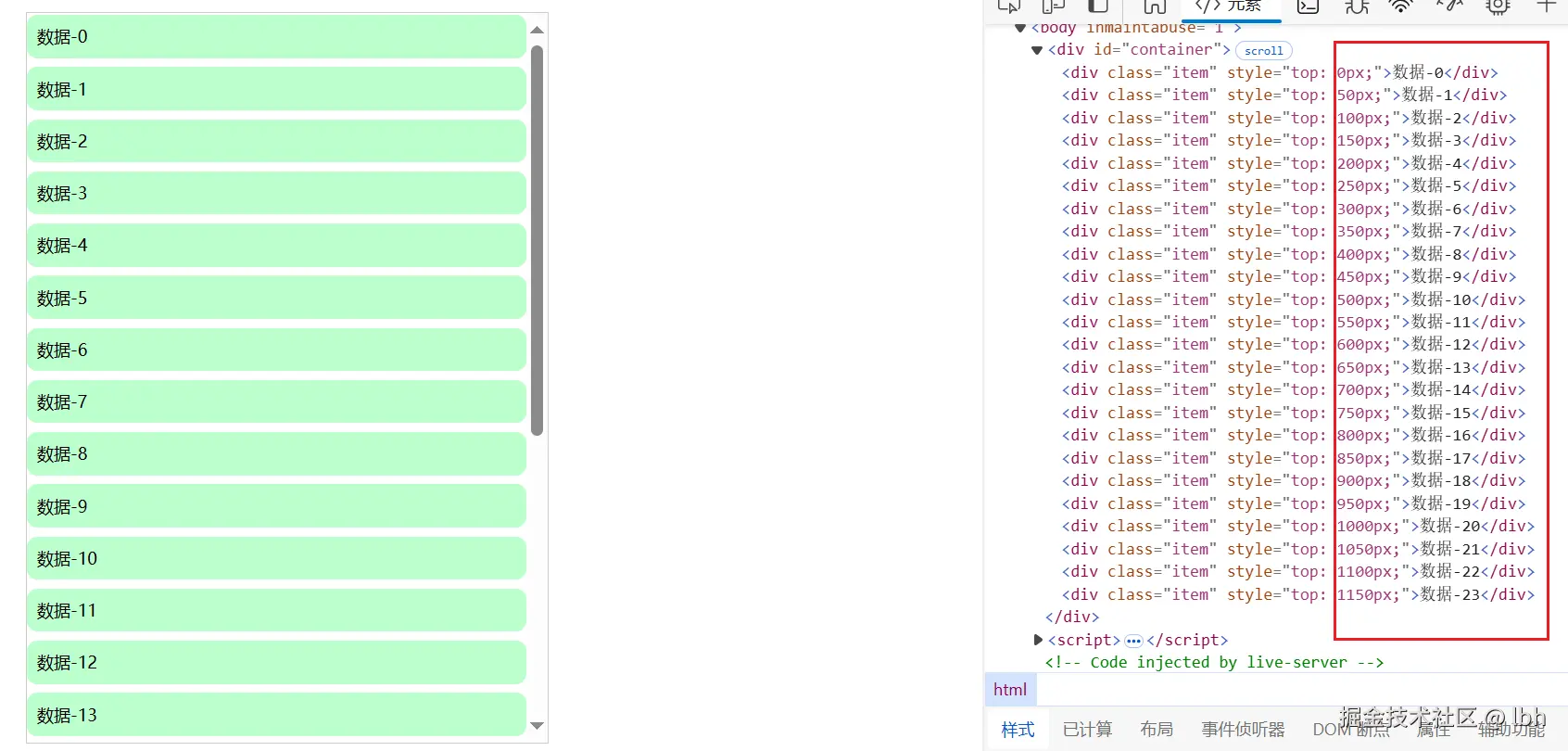This screenshot has height=751, width=1568.
Task: Select the 数据-3 list item
Action: pyautogui.click(x=276, y=193)
